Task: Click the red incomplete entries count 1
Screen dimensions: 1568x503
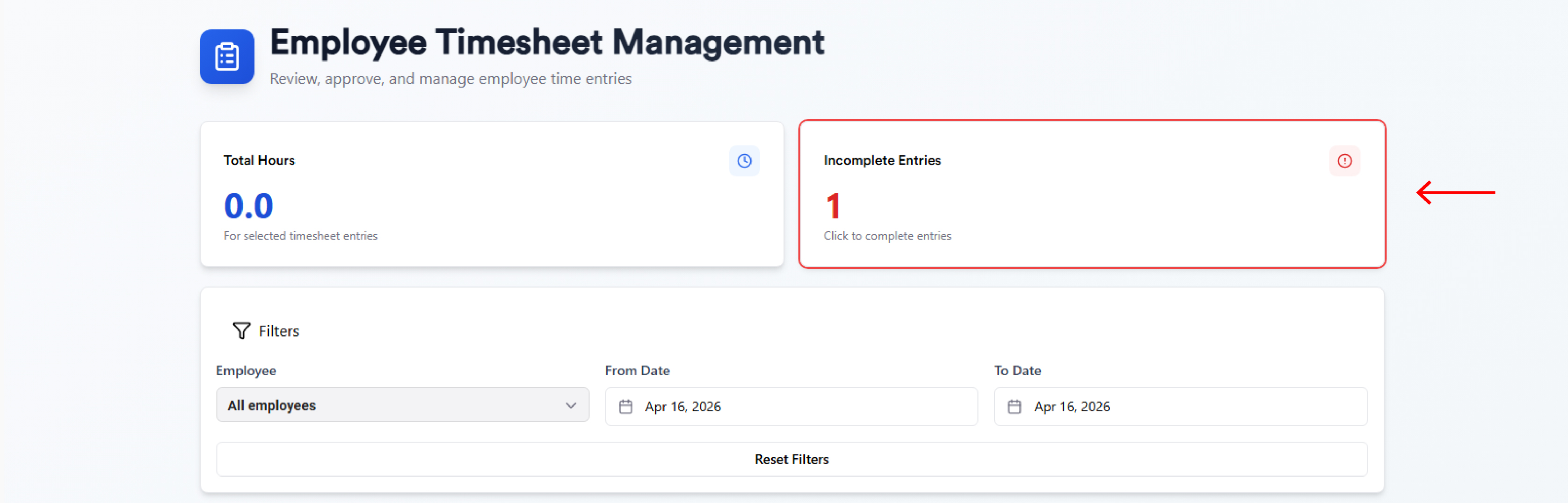Action: click(x=833, y=206)
